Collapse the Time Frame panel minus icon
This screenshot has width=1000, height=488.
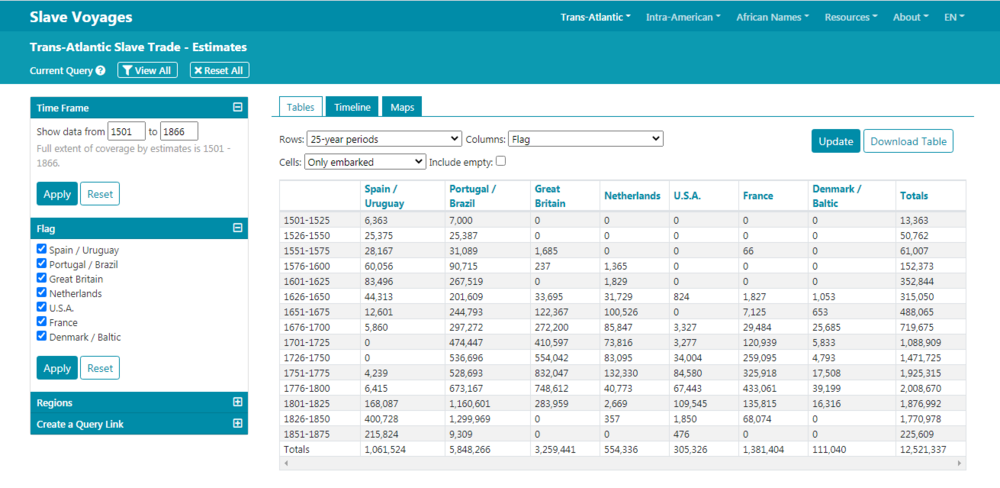coord(238,108)
